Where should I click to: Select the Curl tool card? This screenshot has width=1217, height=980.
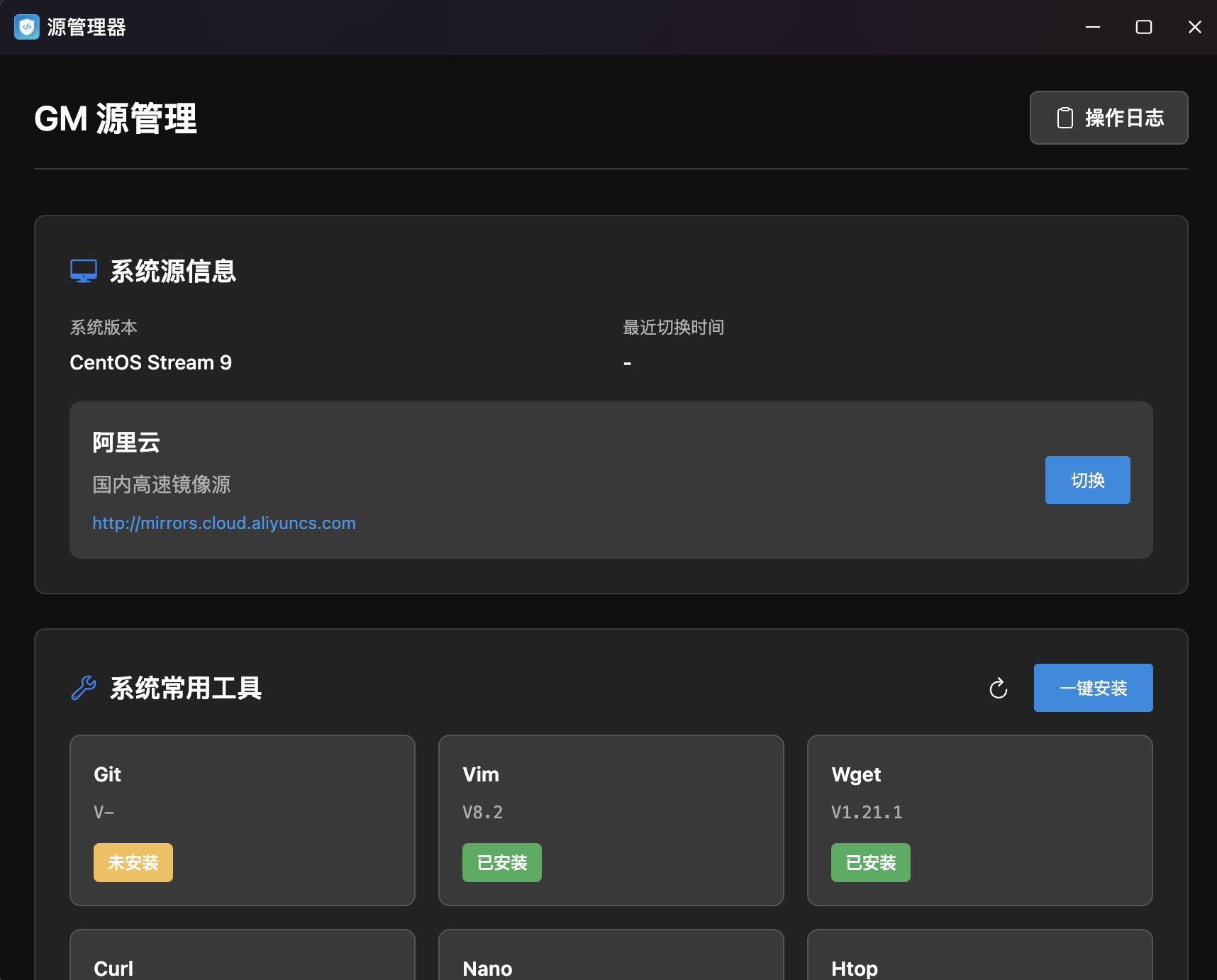pyautogui.click(x=243, y=954)
